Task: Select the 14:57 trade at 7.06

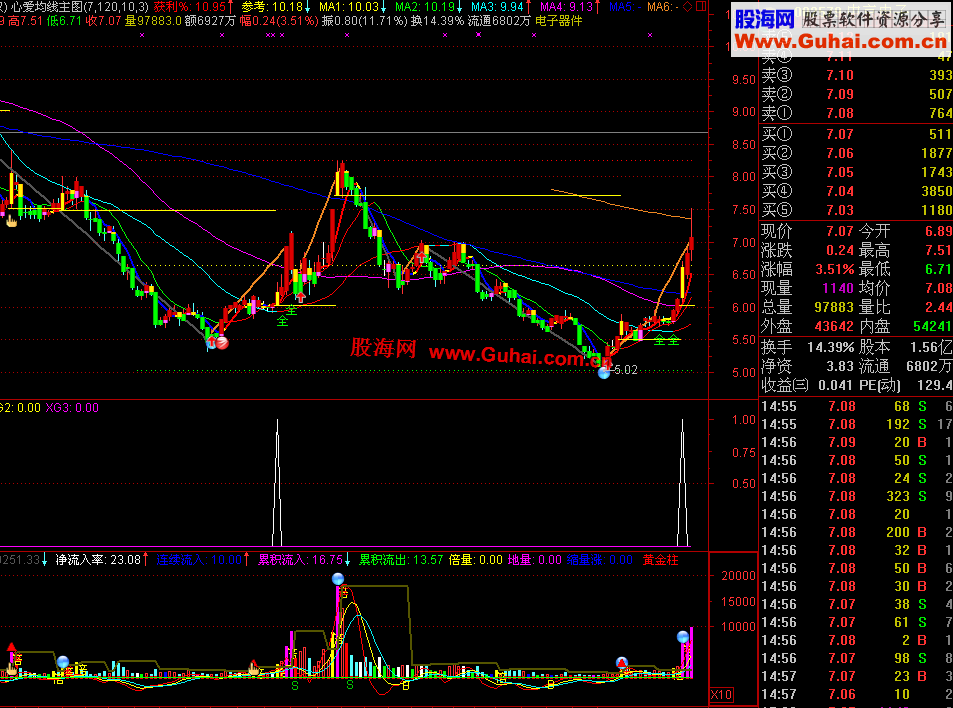Action: point(856,694)
